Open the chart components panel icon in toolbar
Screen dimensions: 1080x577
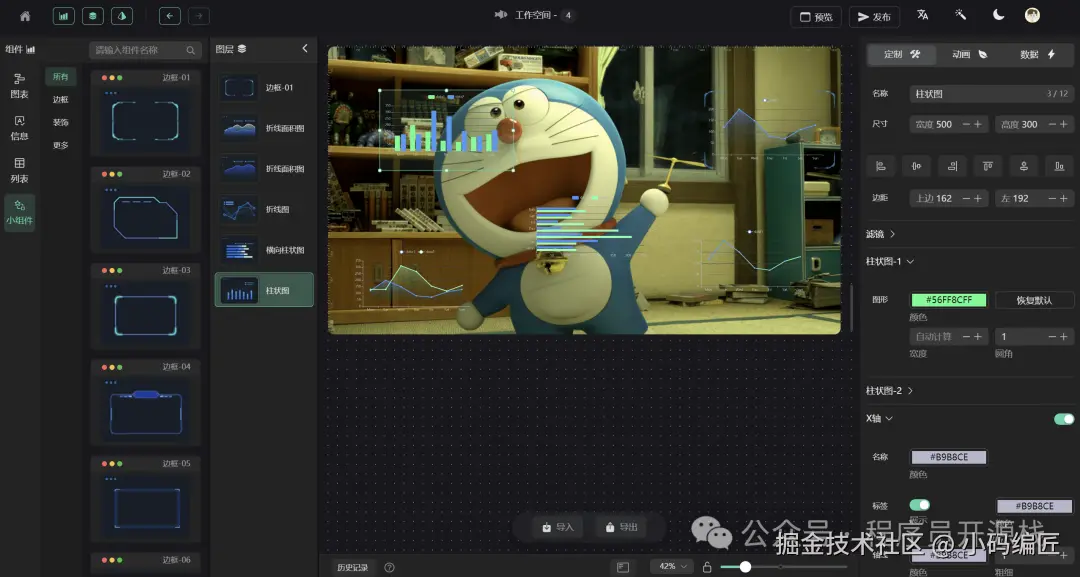(x=63, y=16)
